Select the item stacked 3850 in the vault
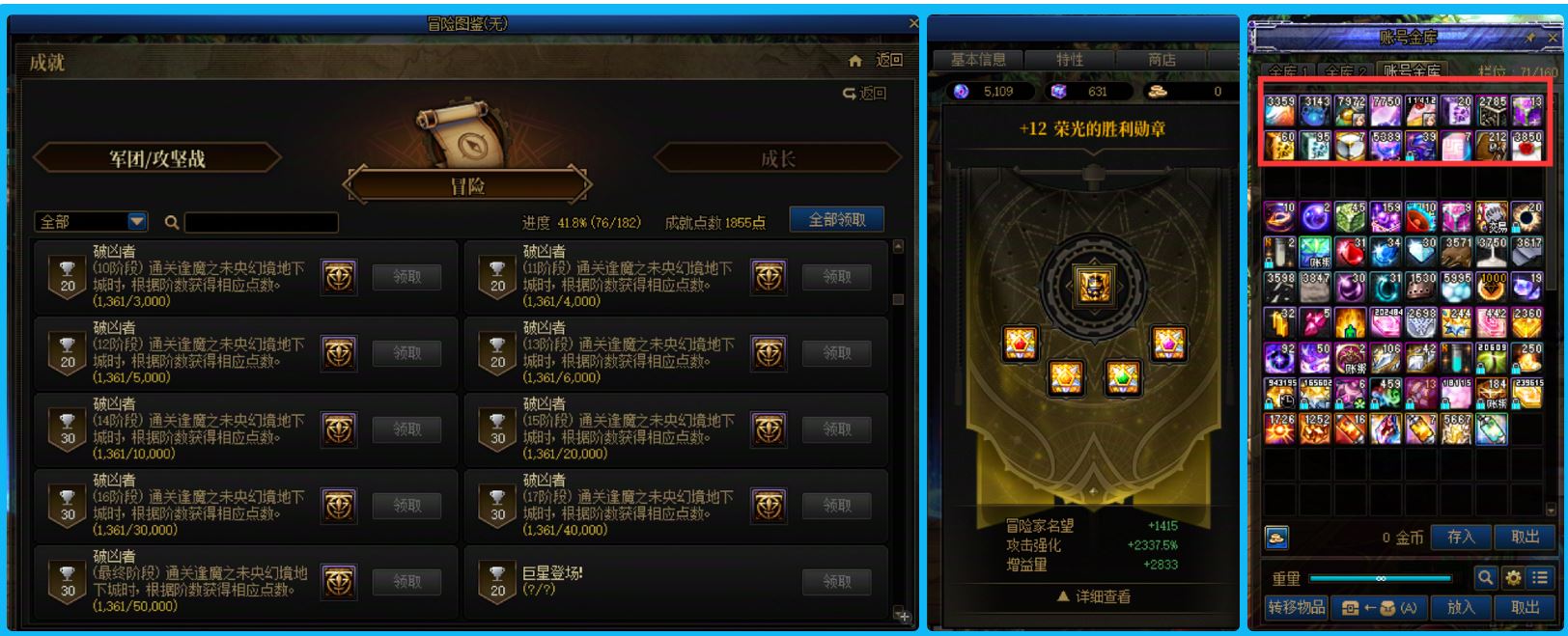This screenshot has height=636, width=1568. click(x=1526, y=146)
